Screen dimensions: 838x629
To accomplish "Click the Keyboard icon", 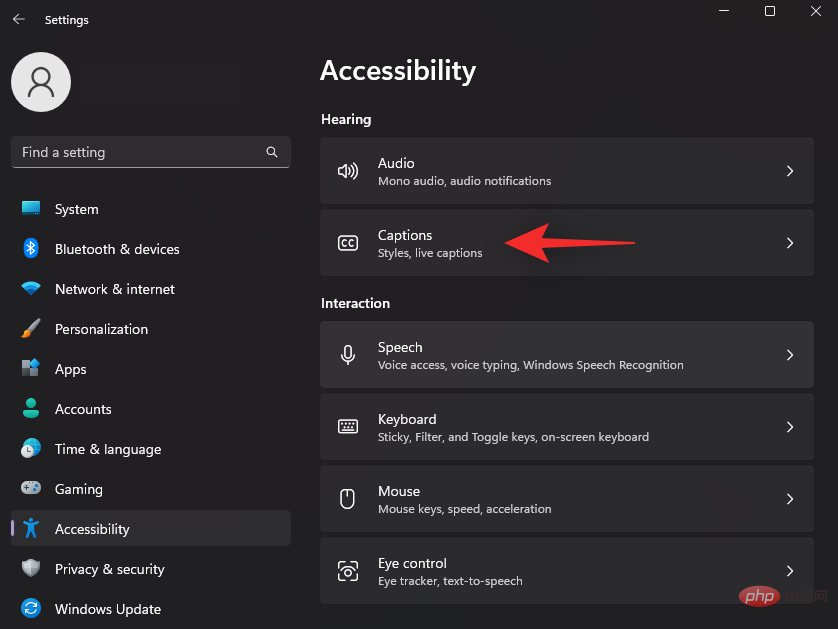I will 348,426.
